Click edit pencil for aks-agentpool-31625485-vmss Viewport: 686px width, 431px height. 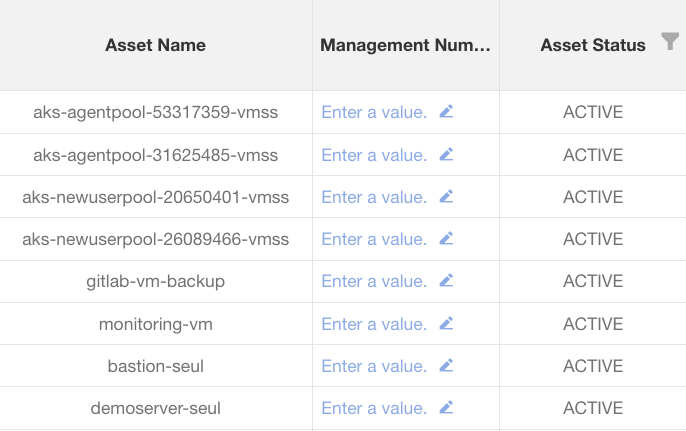click(x=446, y=154)
